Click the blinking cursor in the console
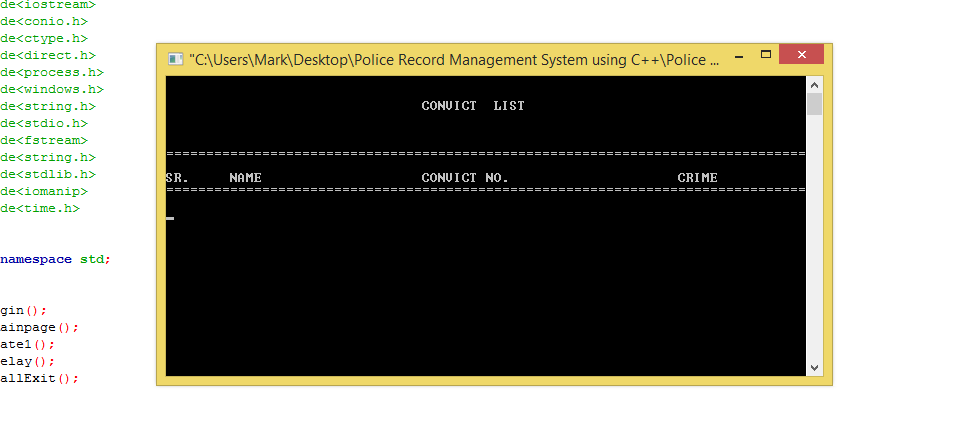 pyautogui.click(x=170, y=218)
